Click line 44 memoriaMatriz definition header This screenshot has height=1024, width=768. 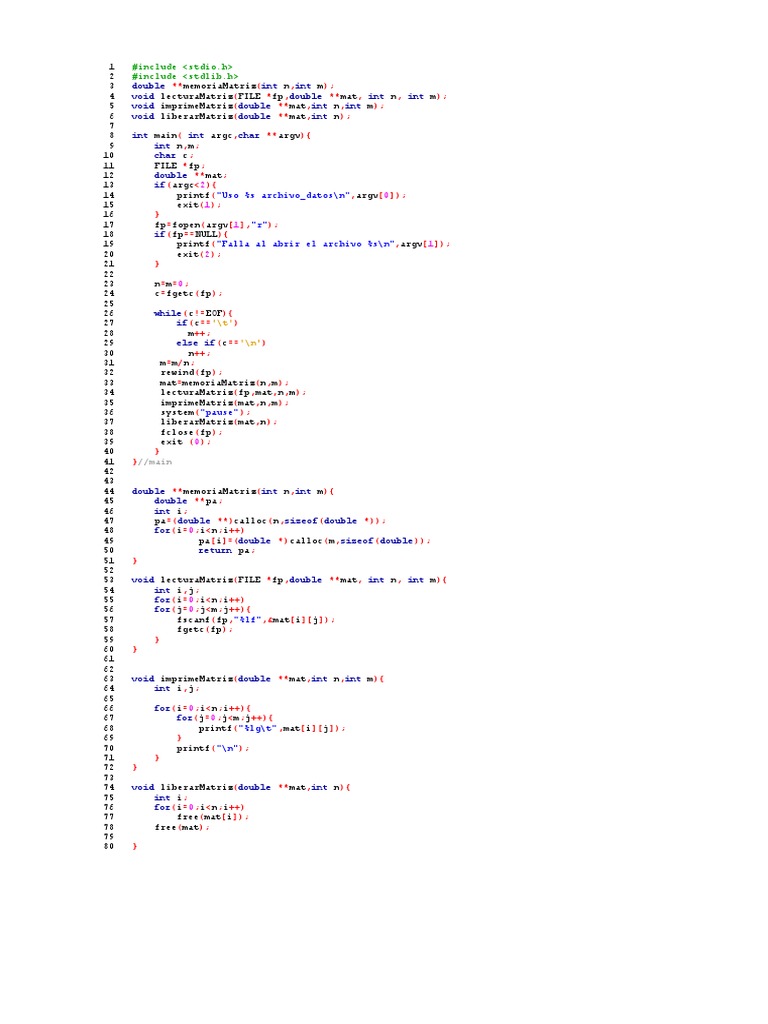(232, 492)
